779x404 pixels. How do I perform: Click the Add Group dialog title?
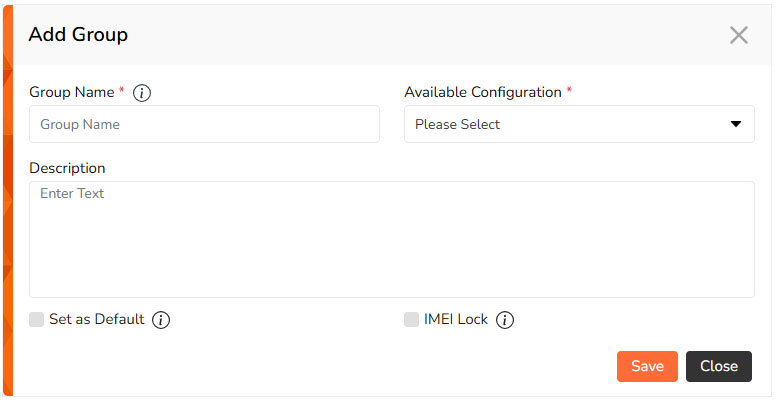pyautogui.click(x=78, y=35)
